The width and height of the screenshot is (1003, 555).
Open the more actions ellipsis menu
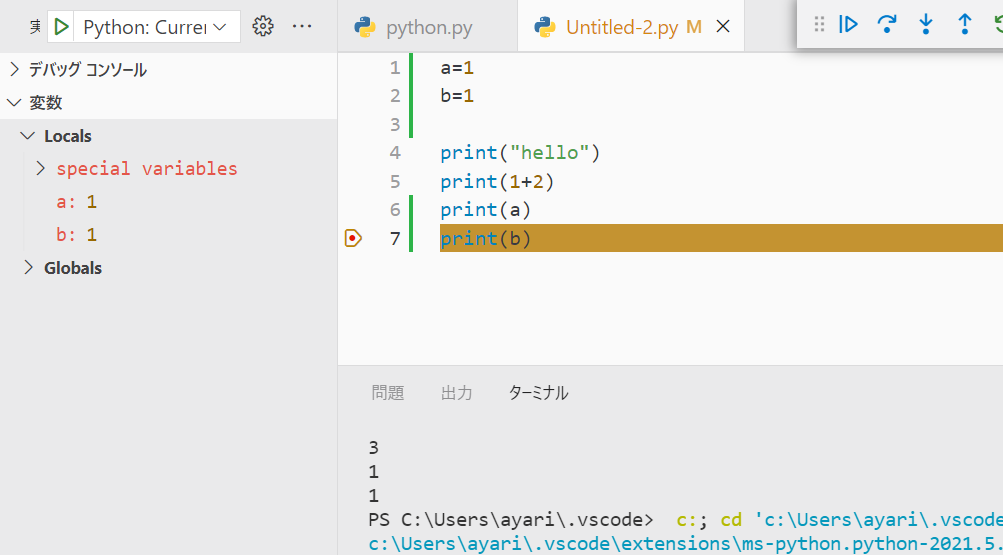[x=302, y=26]
